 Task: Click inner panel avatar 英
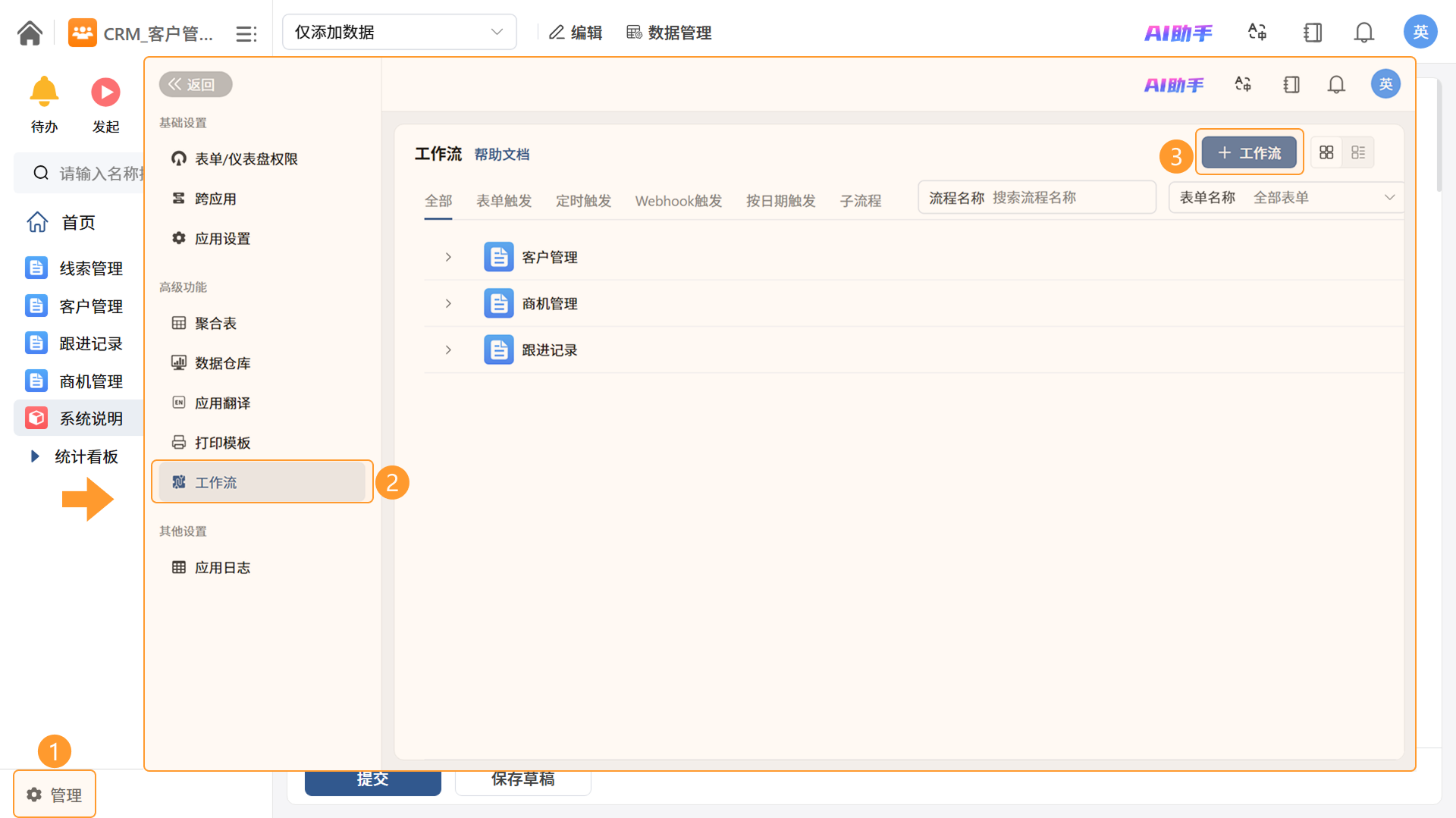click(x=1385, y=84)
